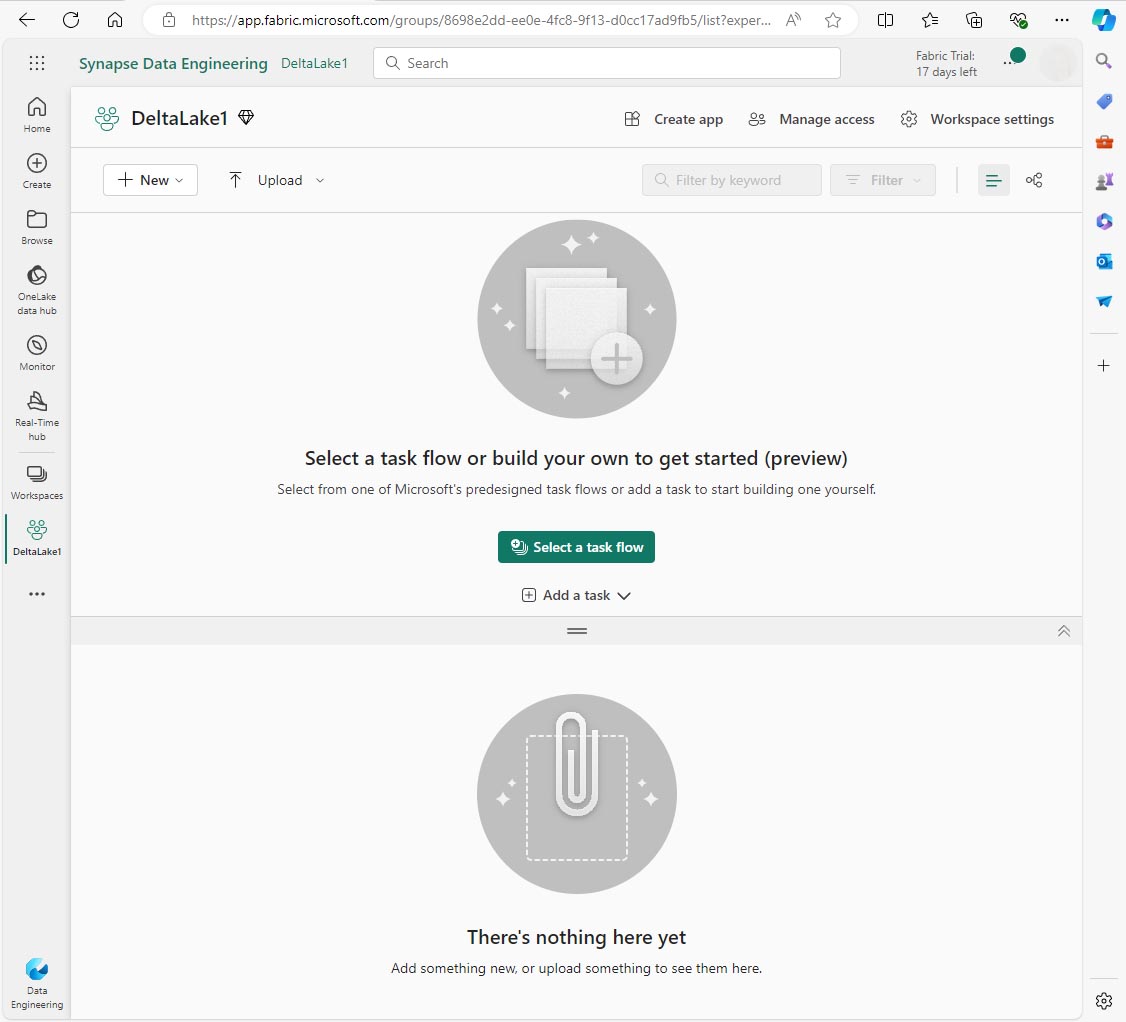
Task: Click Fabric Trial 17 days left
Action: 946,63
